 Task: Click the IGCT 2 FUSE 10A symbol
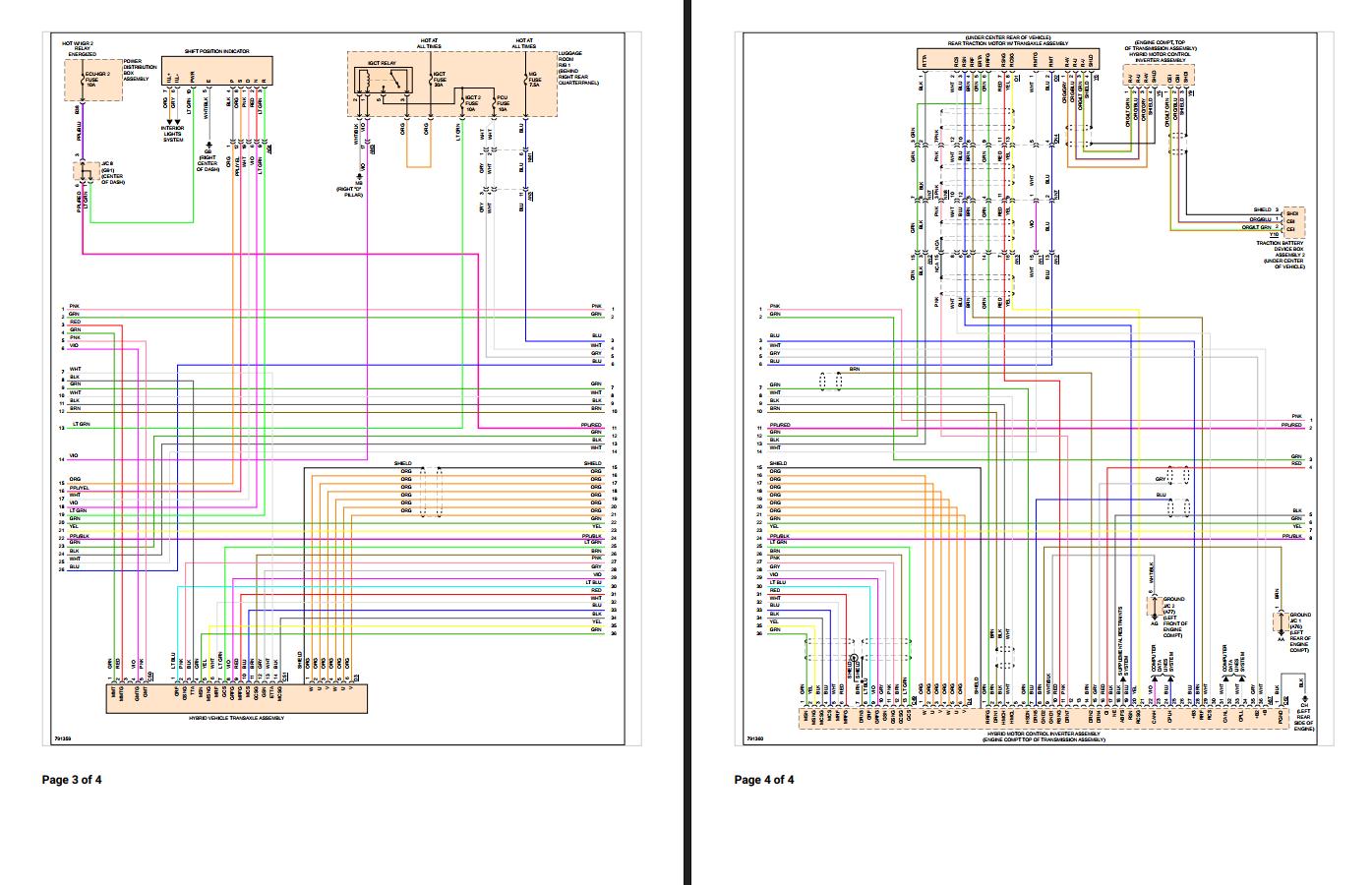click(462, 104)
